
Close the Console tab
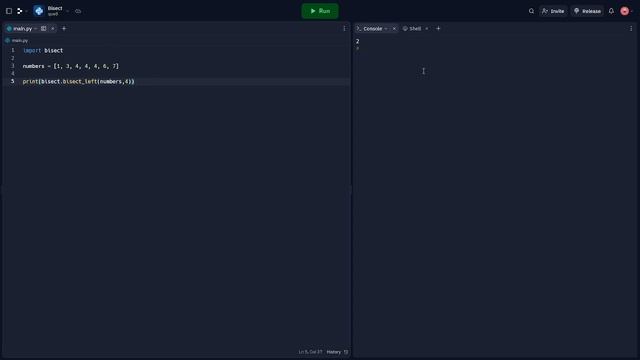coord(394,29)
